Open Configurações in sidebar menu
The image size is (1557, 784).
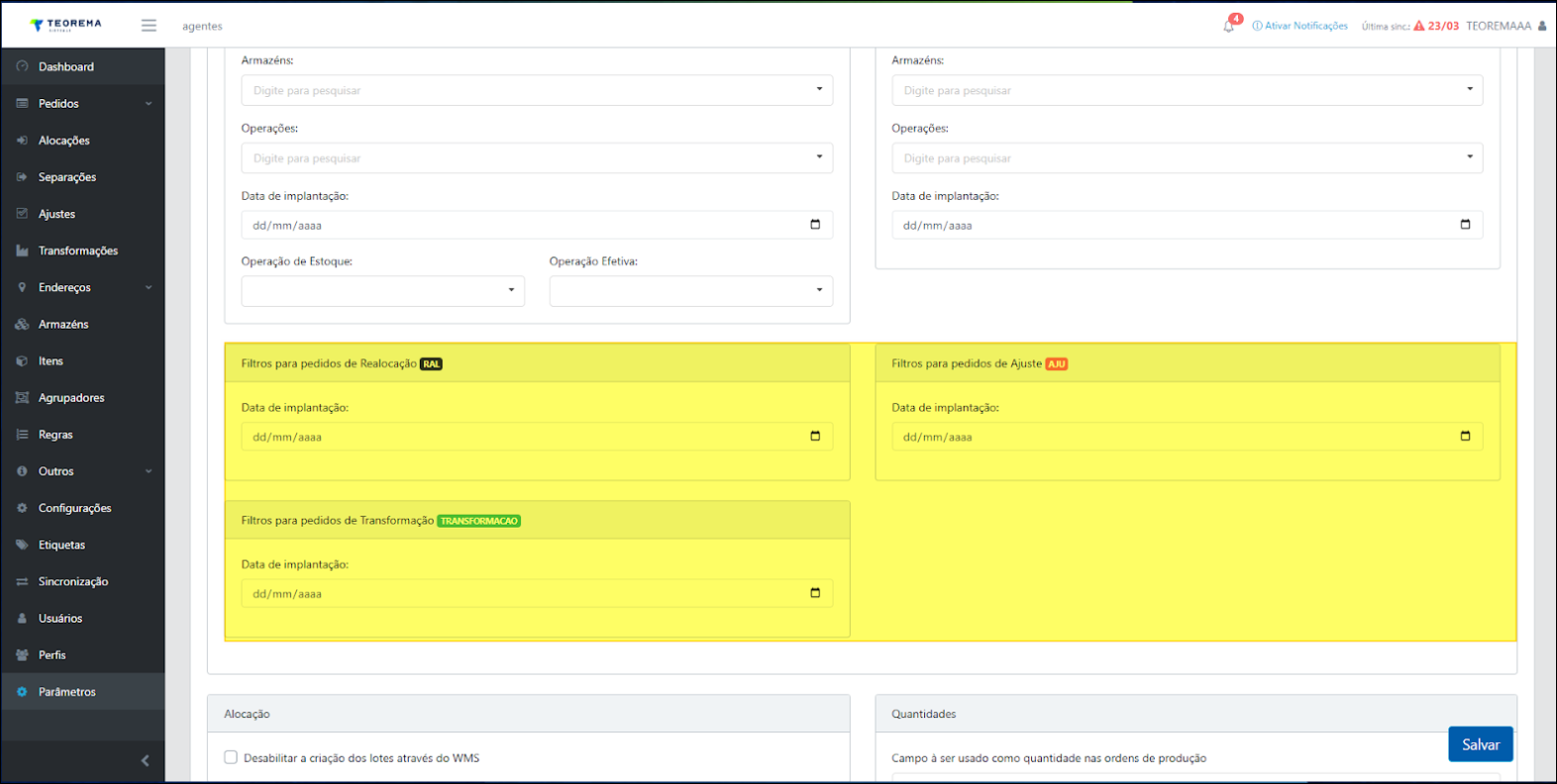pos(74,508)
